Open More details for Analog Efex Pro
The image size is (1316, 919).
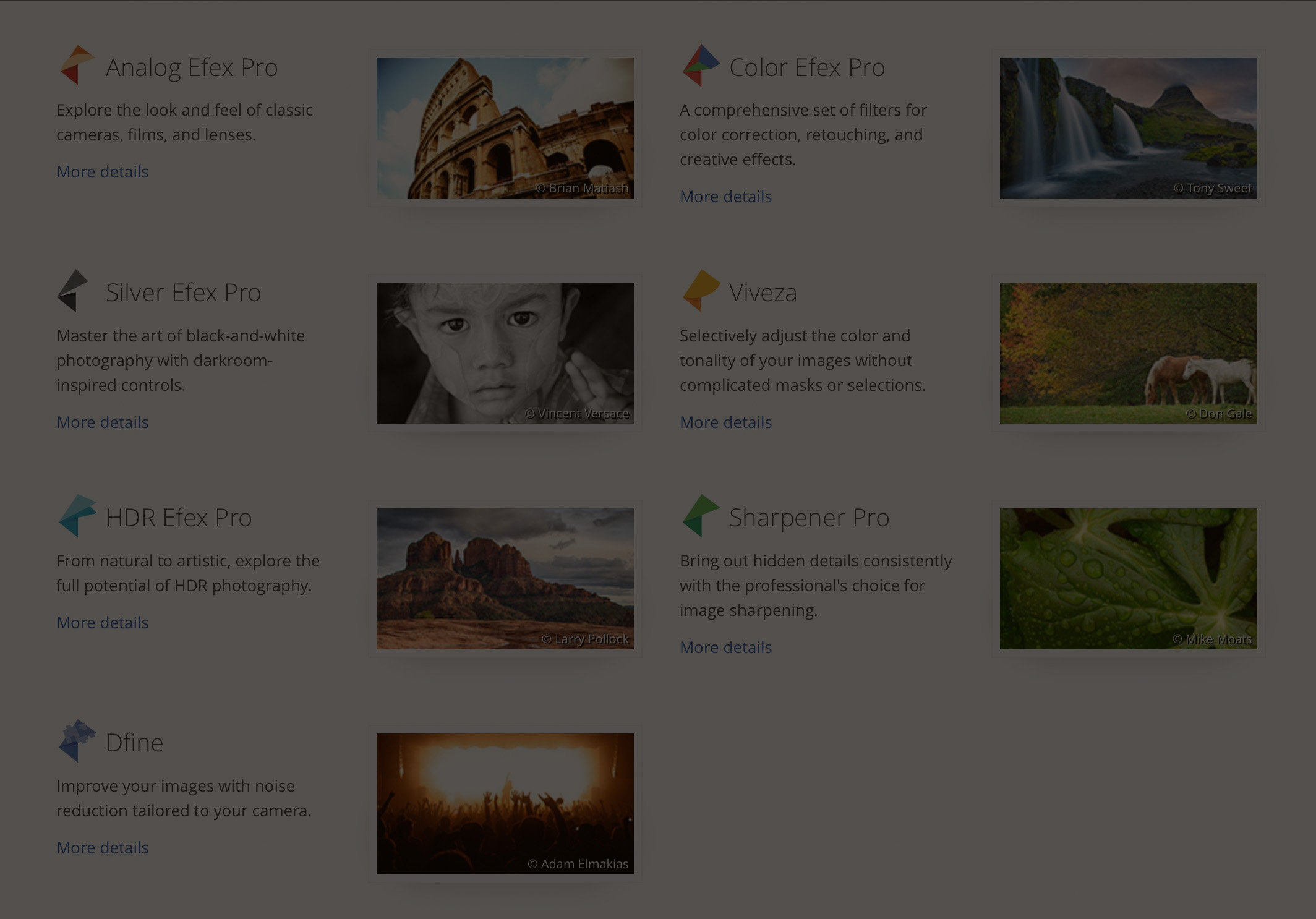(x=103, y=171)
